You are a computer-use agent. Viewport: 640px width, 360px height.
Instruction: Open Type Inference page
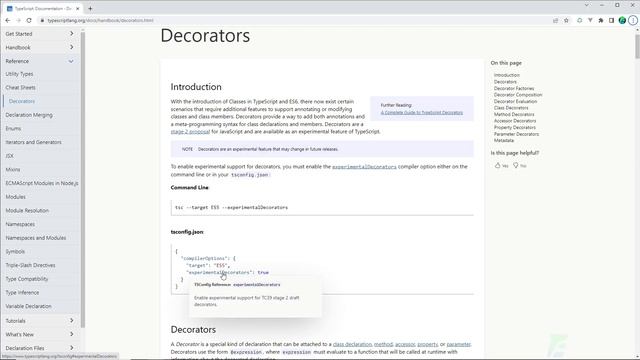(22, 293)
